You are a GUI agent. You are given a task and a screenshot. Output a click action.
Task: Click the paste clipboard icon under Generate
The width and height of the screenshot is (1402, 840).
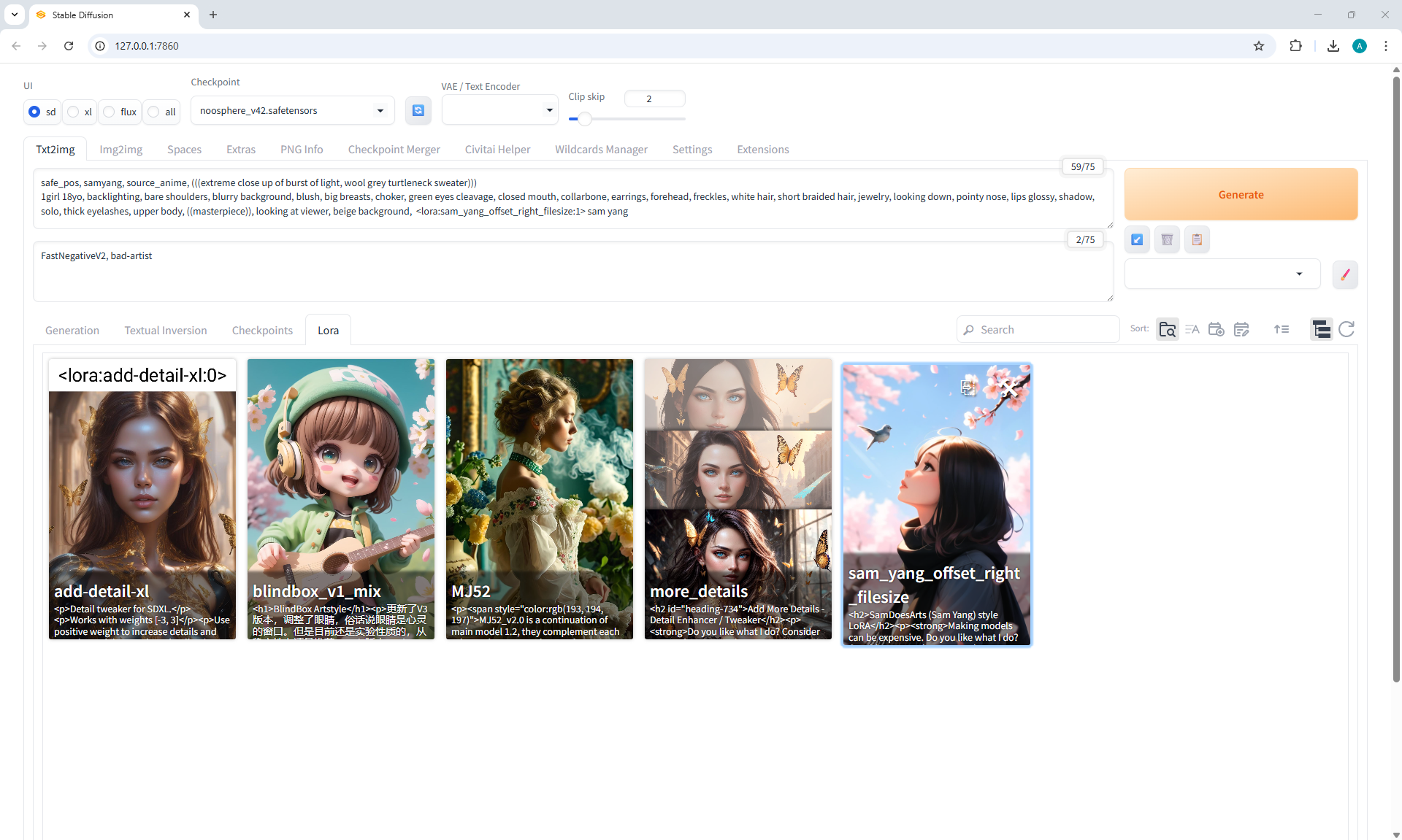pos(1197,239)
